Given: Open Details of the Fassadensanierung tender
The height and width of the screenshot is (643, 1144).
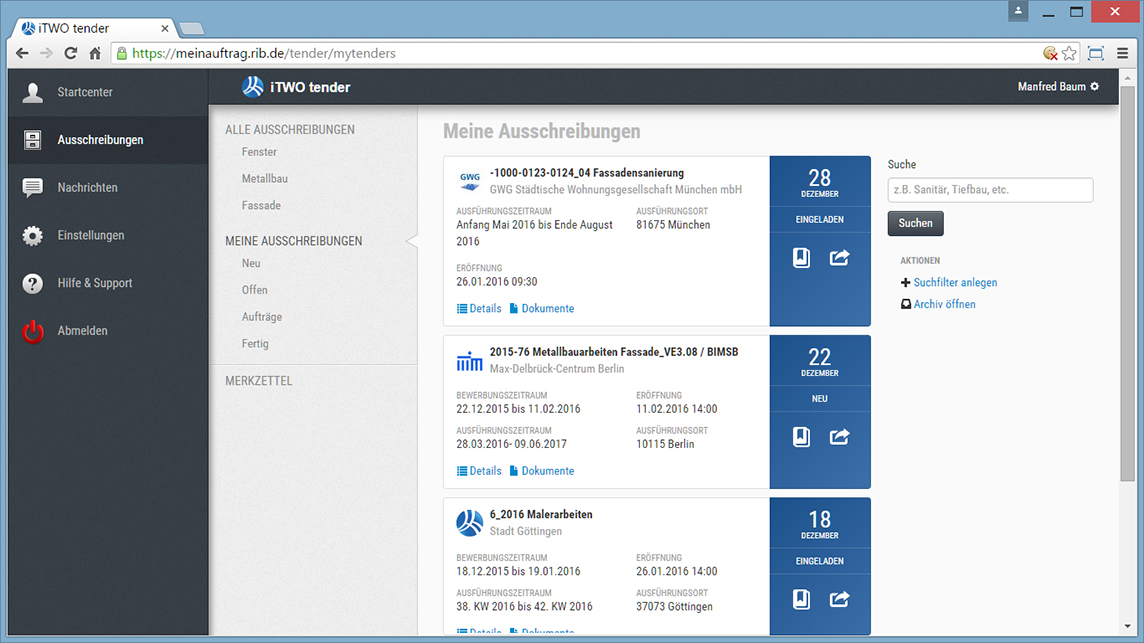Looking at the screenshot, I should tap(479, 309).
